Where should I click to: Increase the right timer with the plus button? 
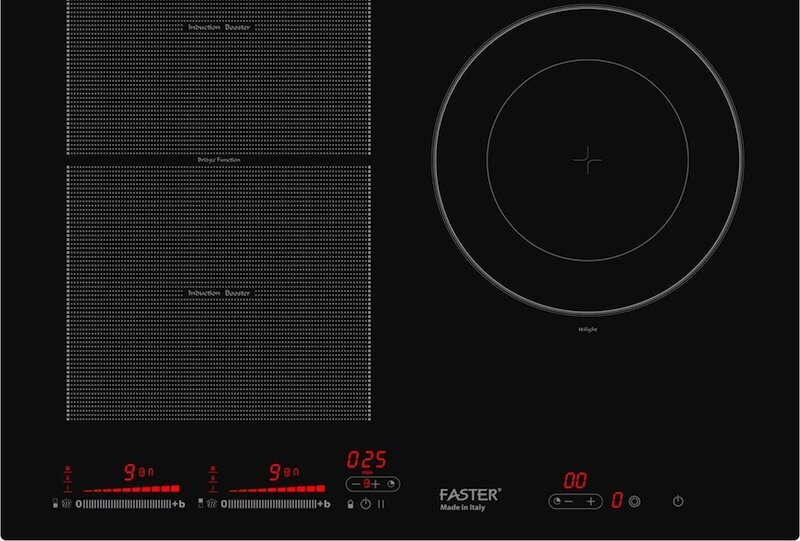(591, 501)
